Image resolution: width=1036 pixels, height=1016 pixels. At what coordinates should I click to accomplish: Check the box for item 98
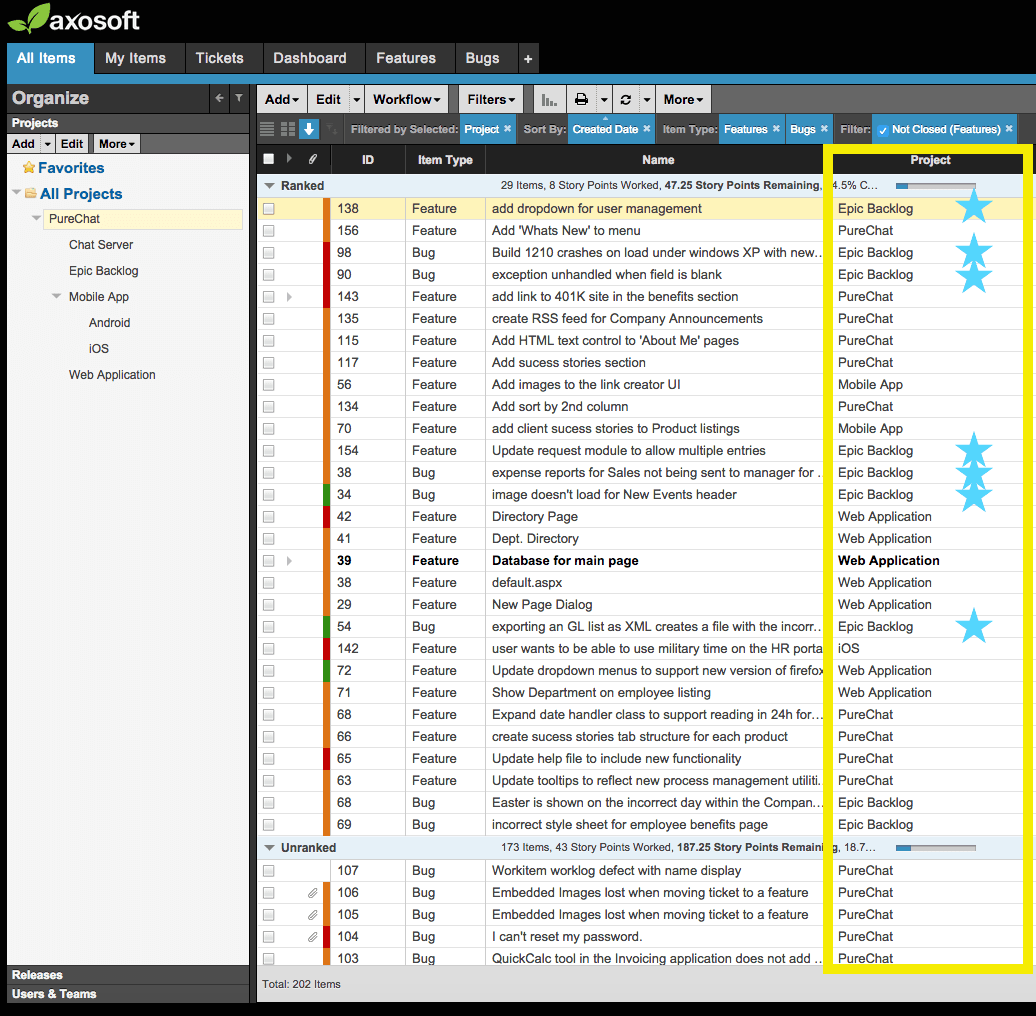pyautogui.click(x=268, y=253)
